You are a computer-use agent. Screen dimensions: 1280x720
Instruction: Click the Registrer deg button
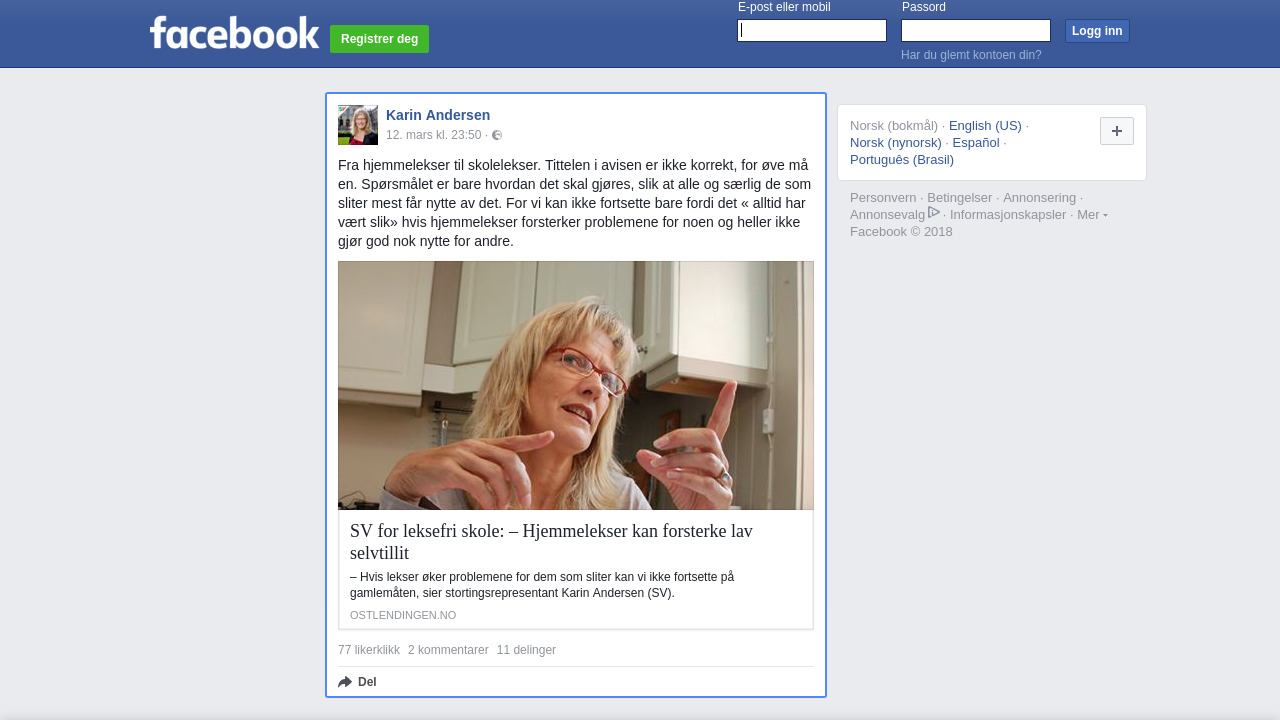point(379,39)
